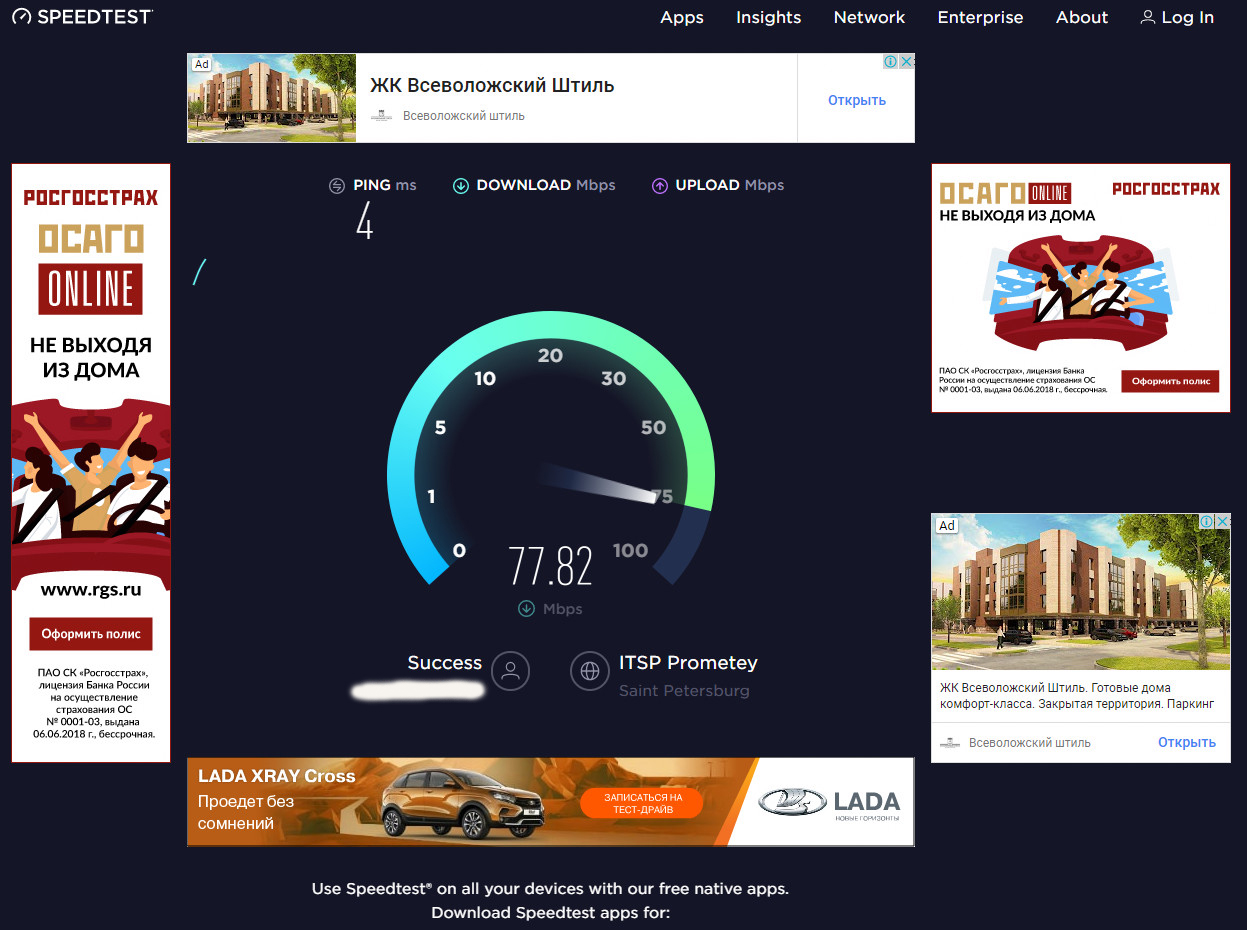Image resolution: width=1247 pixels, height=930 pixels.
Task: Click Оформить полис in the right ОСАГО ad
Action: pos(1170,381)
